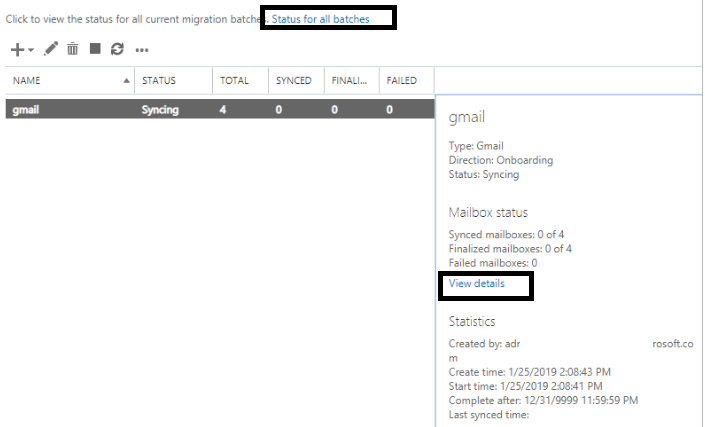Open the View details link
The image size is (705, 427).
477,283
